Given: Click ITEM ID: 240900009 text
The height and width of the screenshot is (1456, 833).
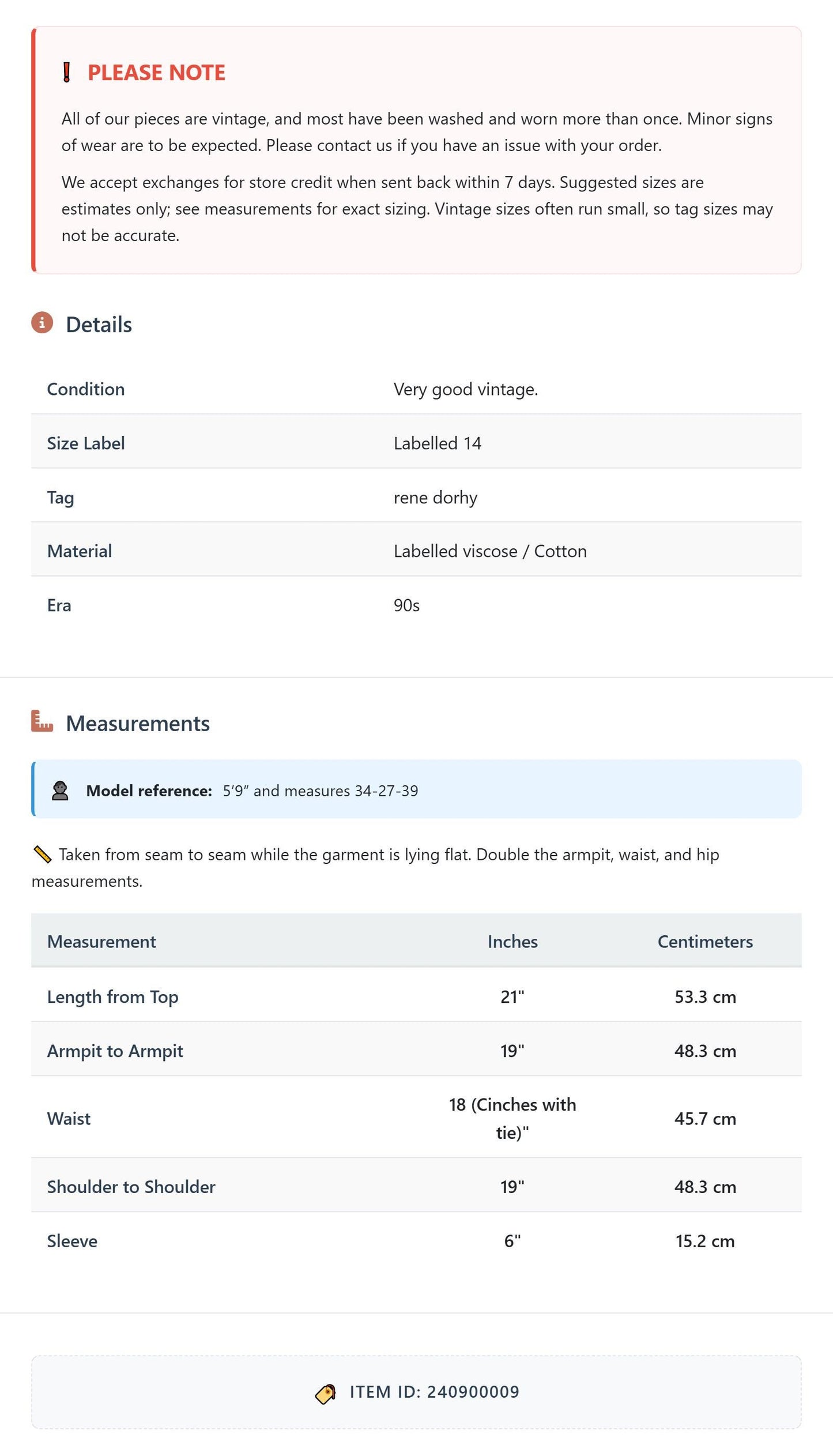Looking at the screenshot, I should pyautogui.click(x=435, y=1392).
